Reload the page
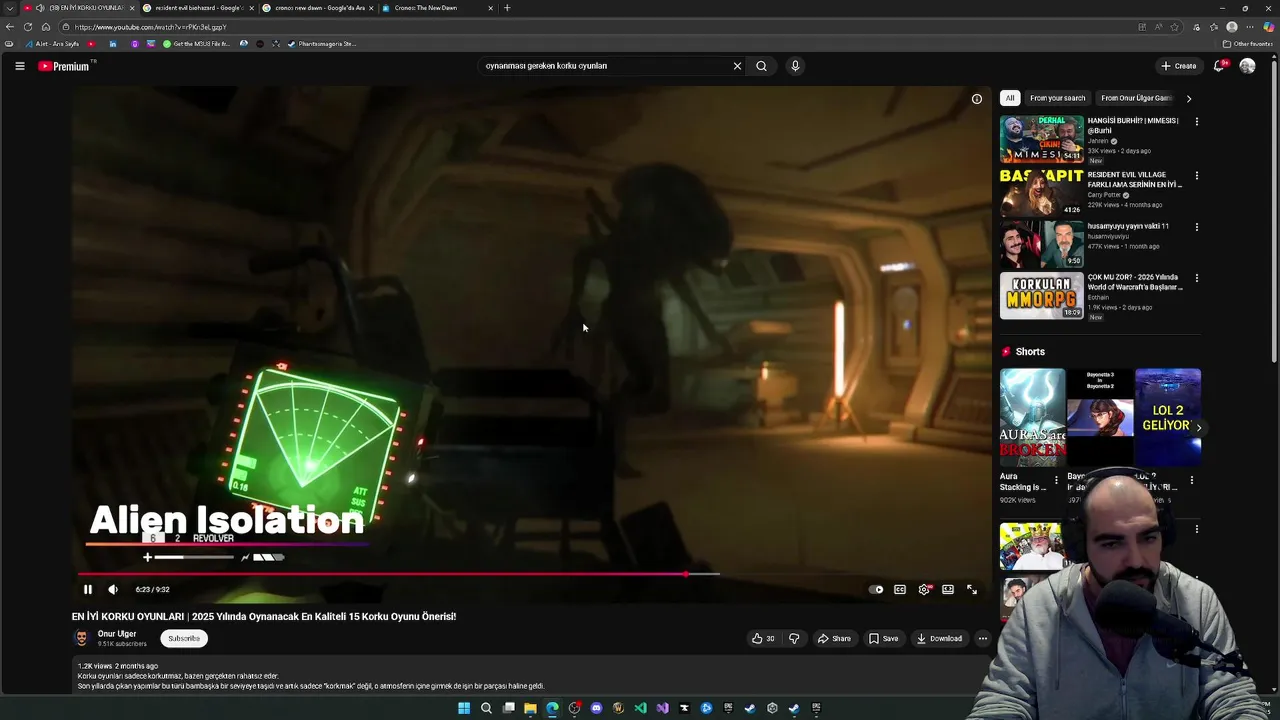The width and height of the screenshot is (1280, 720). tap(28, 27)
